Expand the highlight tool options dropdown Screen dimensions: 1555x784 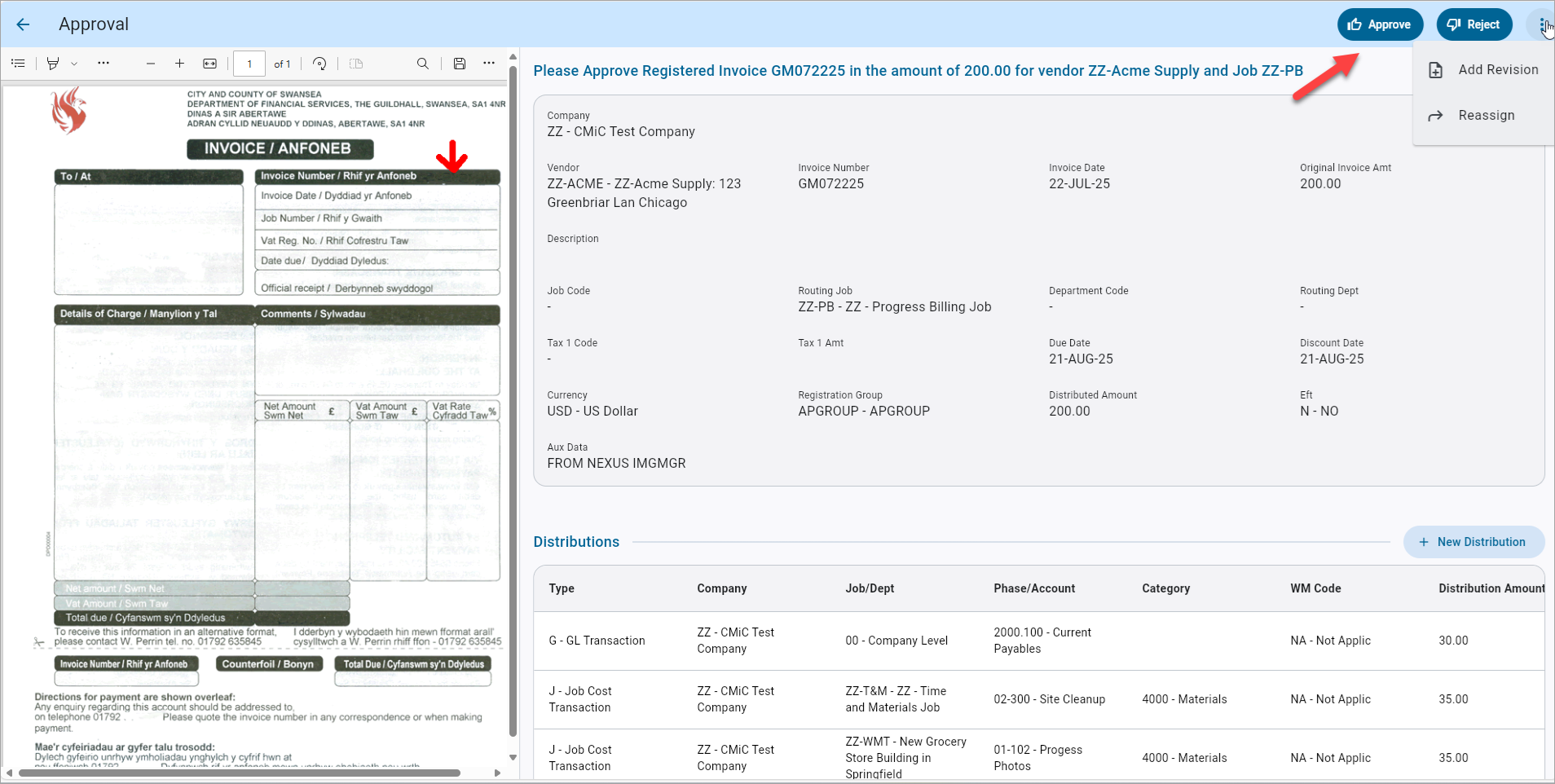[x=74, y=64]
